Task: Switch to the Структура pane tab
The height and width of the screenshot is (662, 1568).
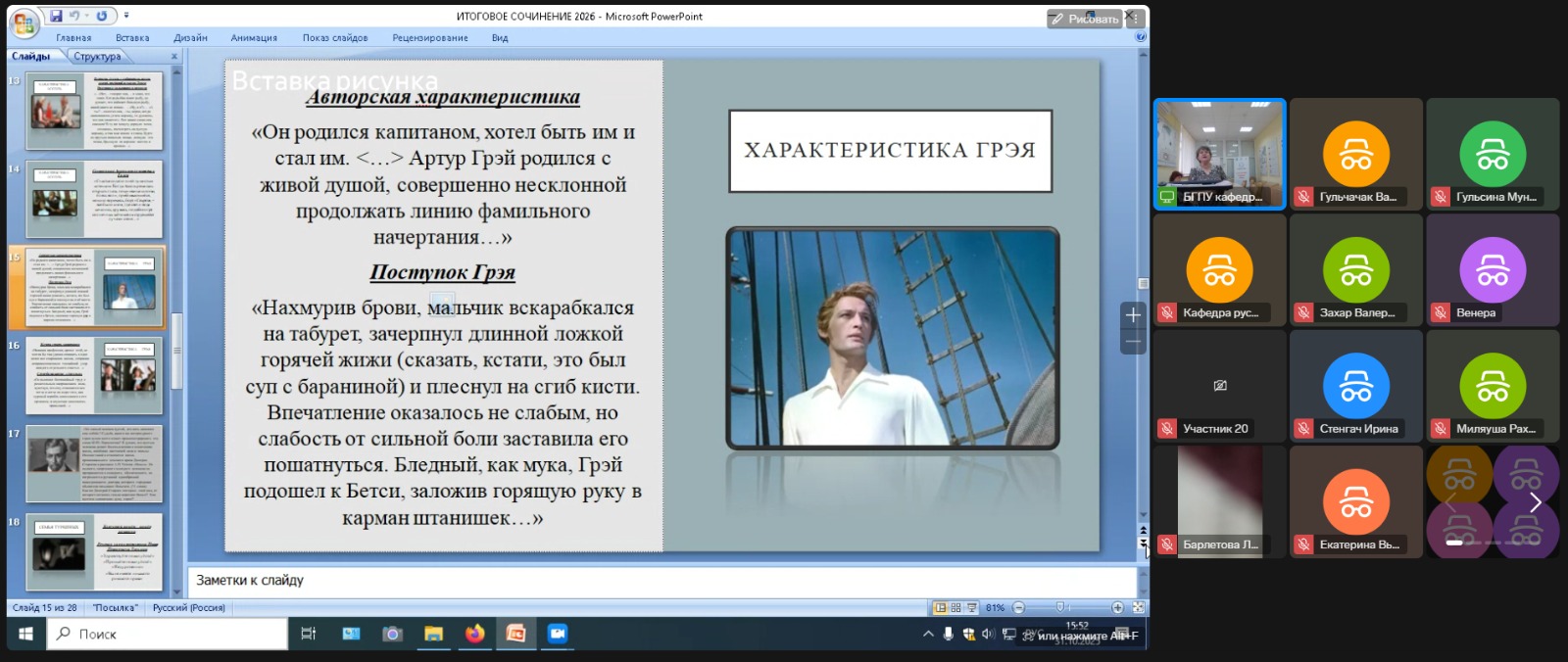Action: tap(97, 57)
